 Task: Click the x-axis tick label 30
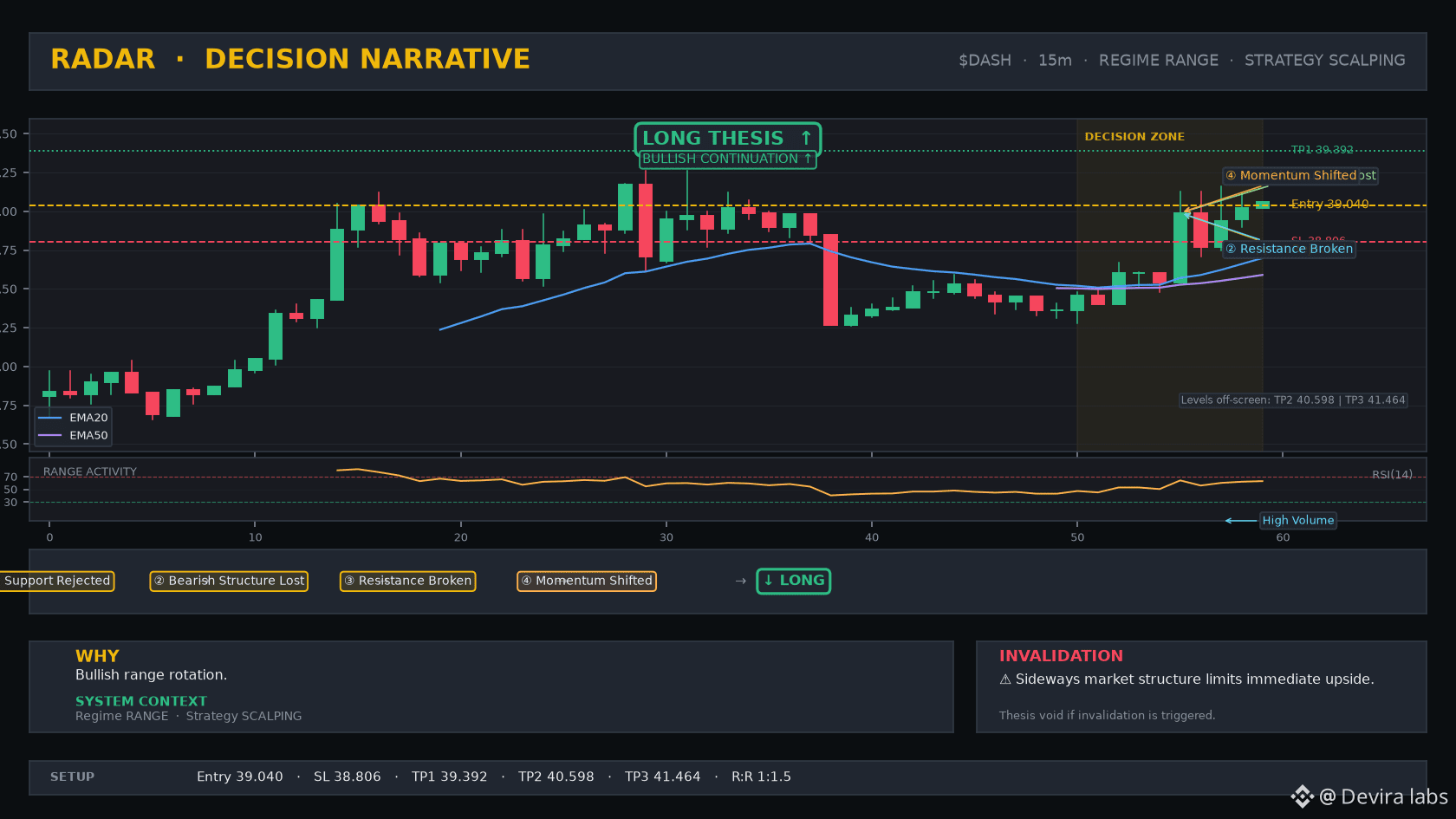pos(666,537)
